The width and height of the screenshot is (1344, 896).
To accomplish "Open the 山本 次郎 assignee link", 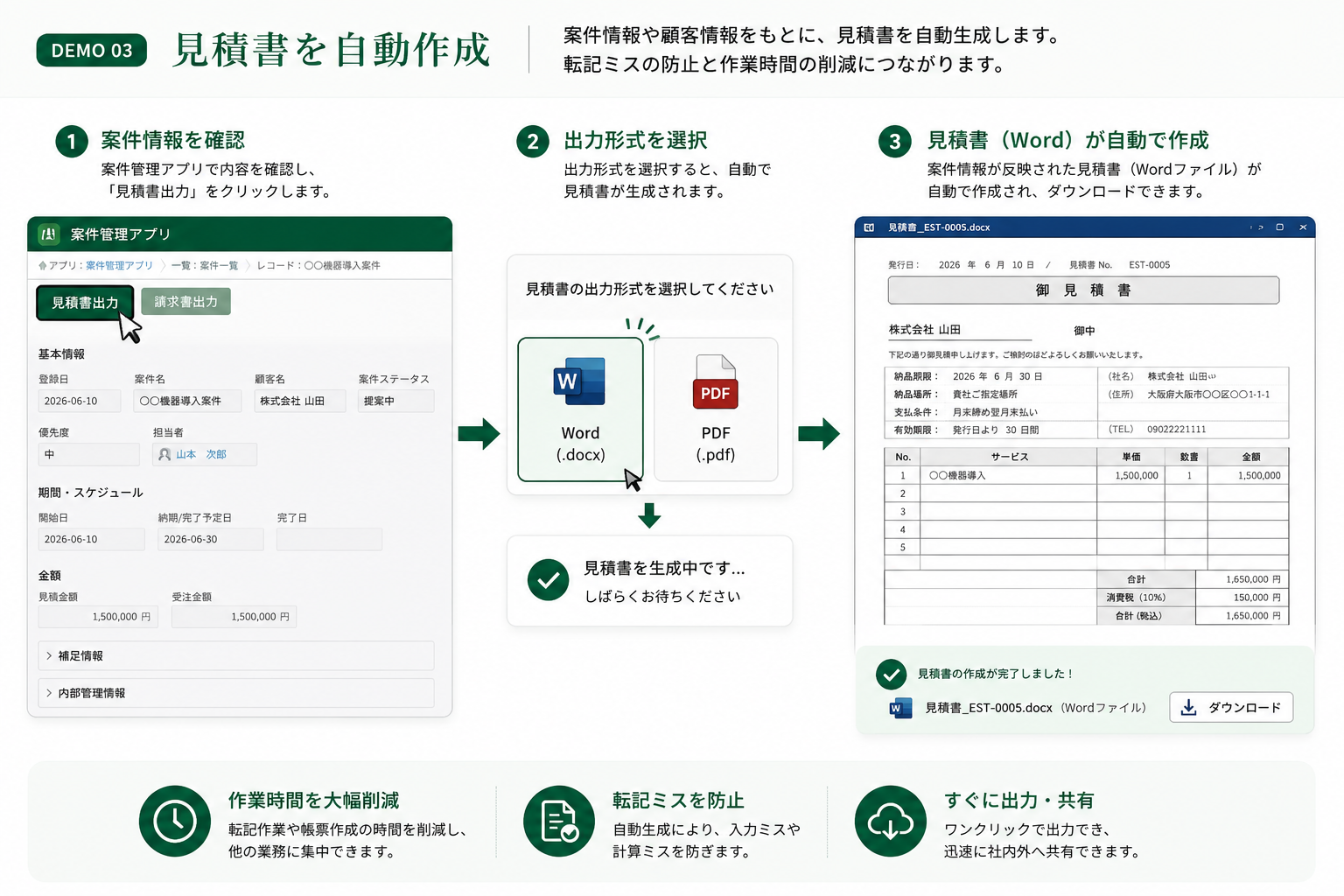I will 201,454.
